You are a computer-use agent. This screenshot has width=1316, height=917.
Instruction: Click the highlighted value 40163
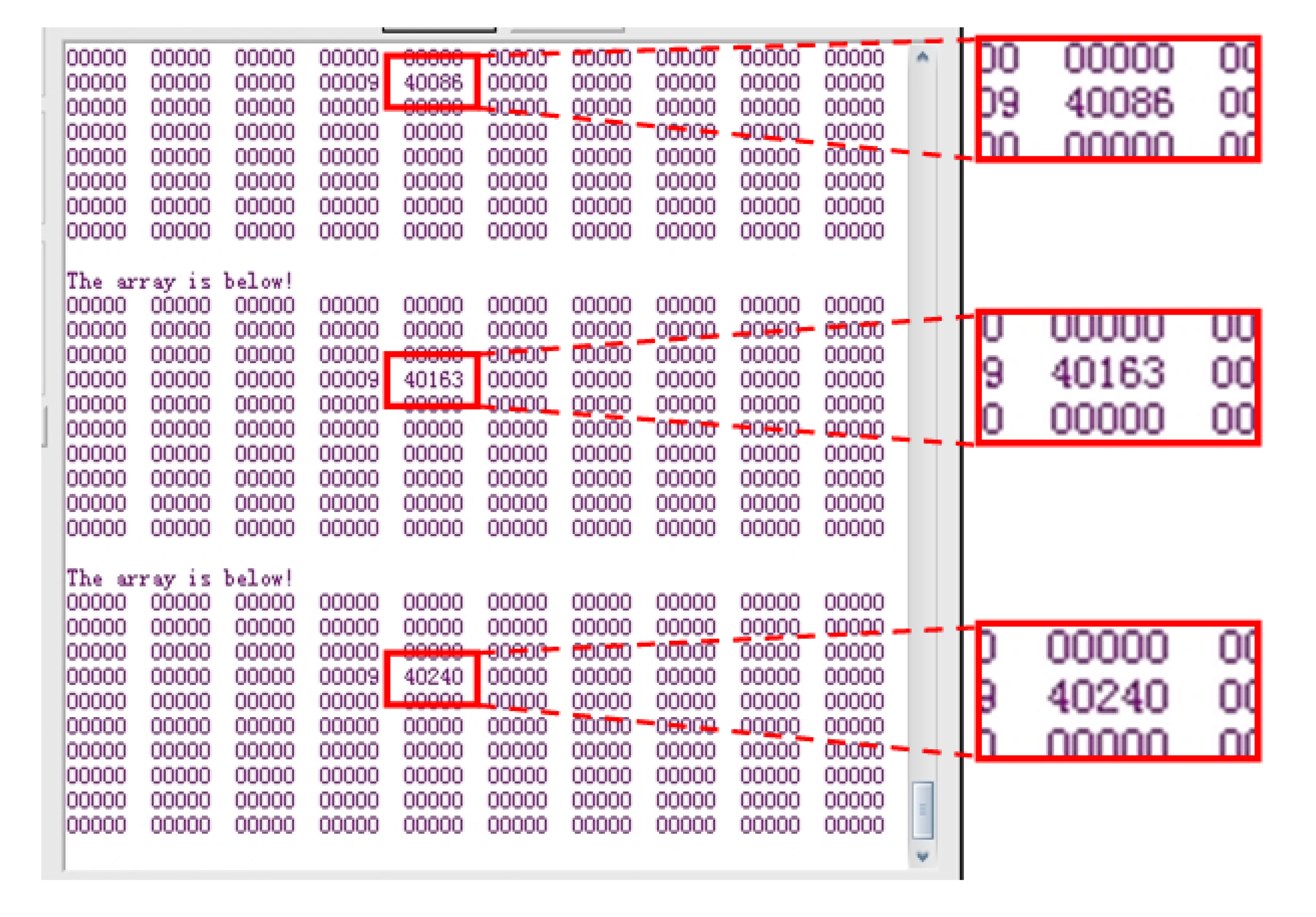click(x=433, y=379)
